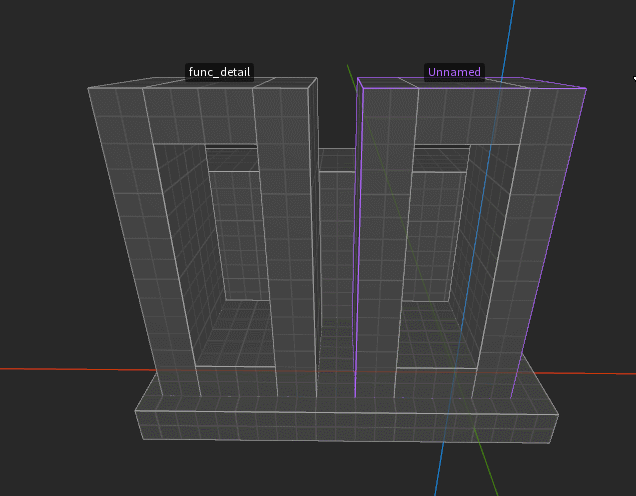Image resolution: width=636 pixels, height=496 pixels.
Task: Click the floor inside the right arch
Action: (x=438, y=335)
